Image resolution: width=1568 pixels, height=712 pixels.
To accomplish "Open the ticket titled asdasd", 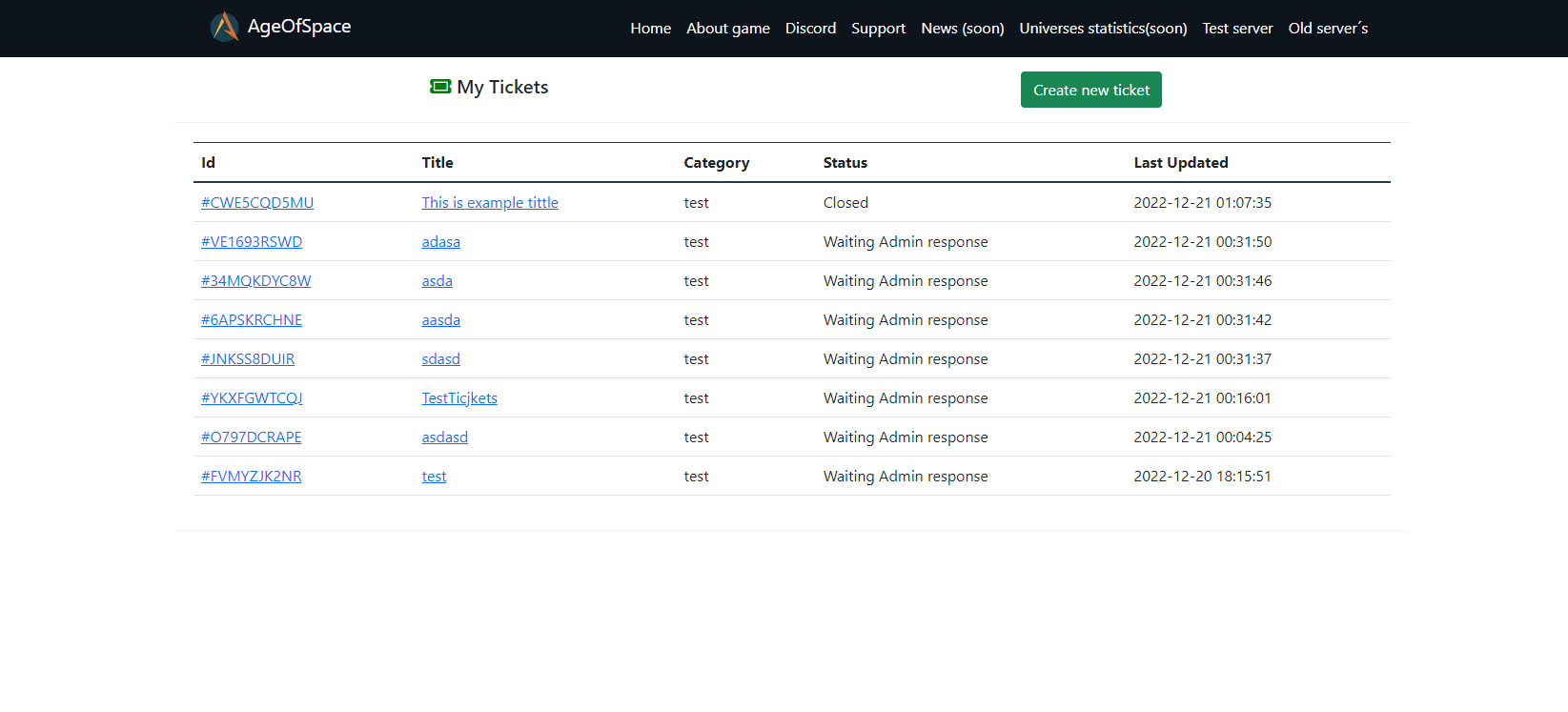I will tap(444, 437).
